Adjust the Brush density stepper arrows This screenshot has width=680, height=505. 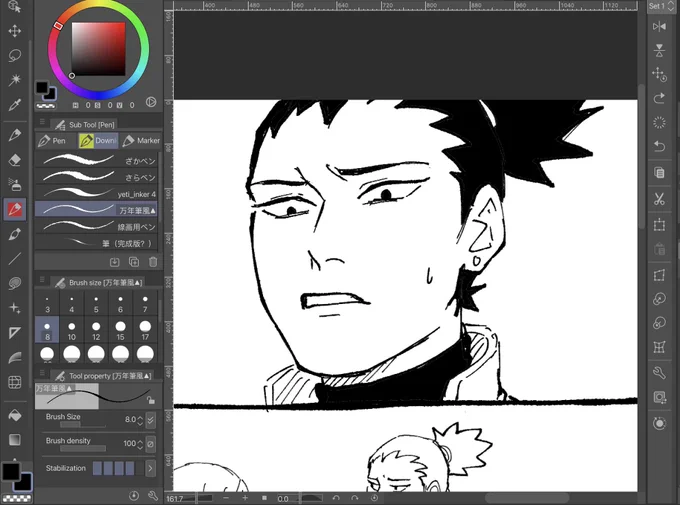140,444
